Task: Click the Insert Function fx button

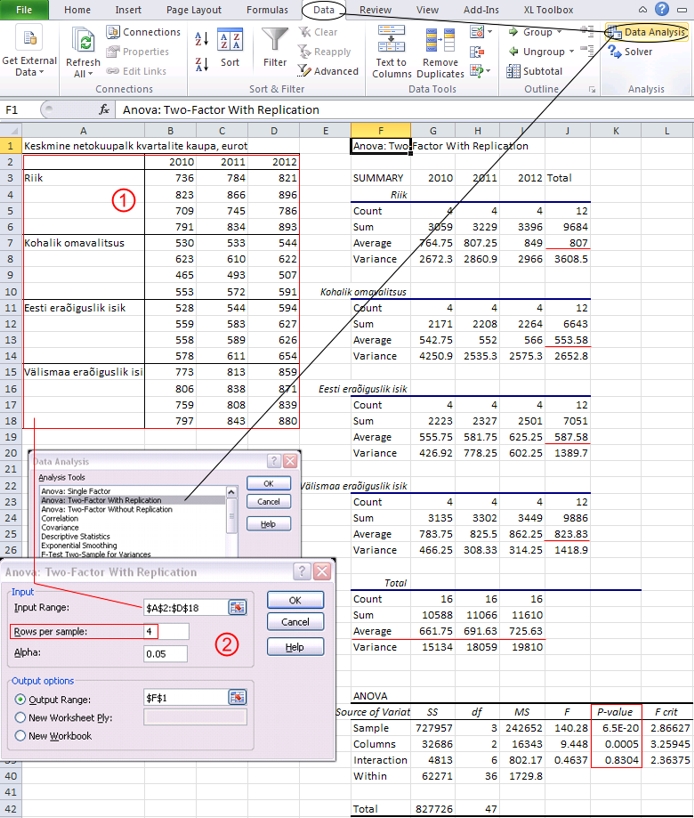Action: coord(104,110)
